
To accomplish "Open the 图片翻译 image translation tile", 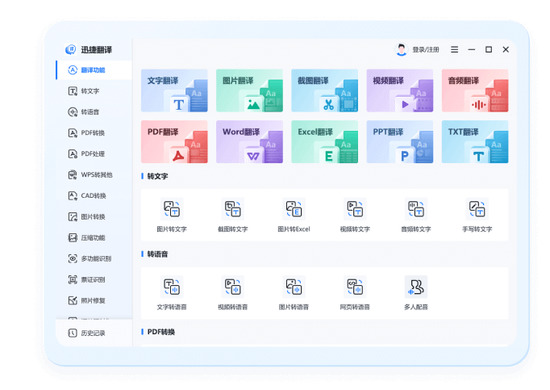I will point(249,90).
